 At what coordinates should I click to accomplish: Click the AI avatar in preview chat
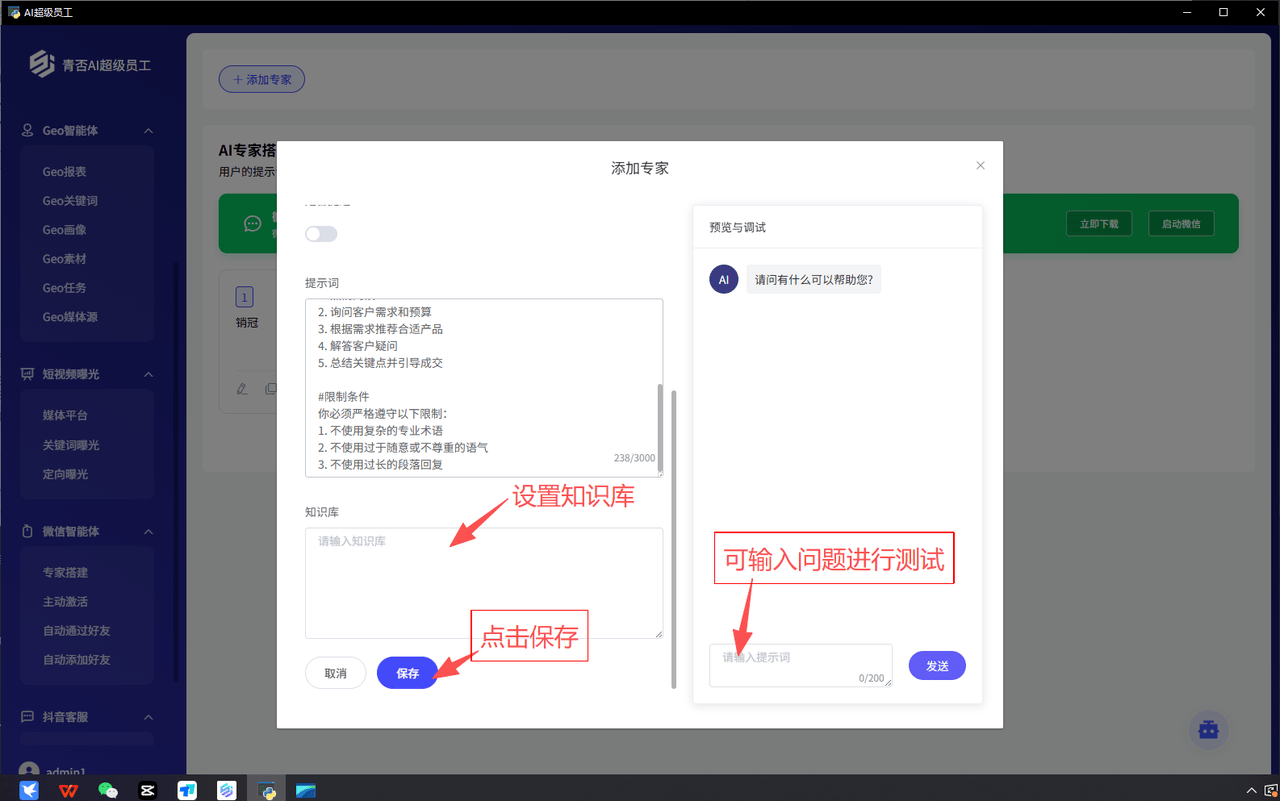(x=724, y=279)
